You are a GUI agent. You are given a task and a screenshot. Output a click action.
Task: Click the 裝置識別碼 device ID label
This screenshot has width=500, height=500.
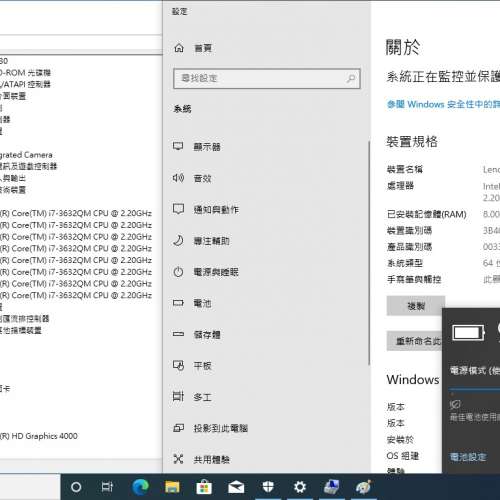pos(409,230)
